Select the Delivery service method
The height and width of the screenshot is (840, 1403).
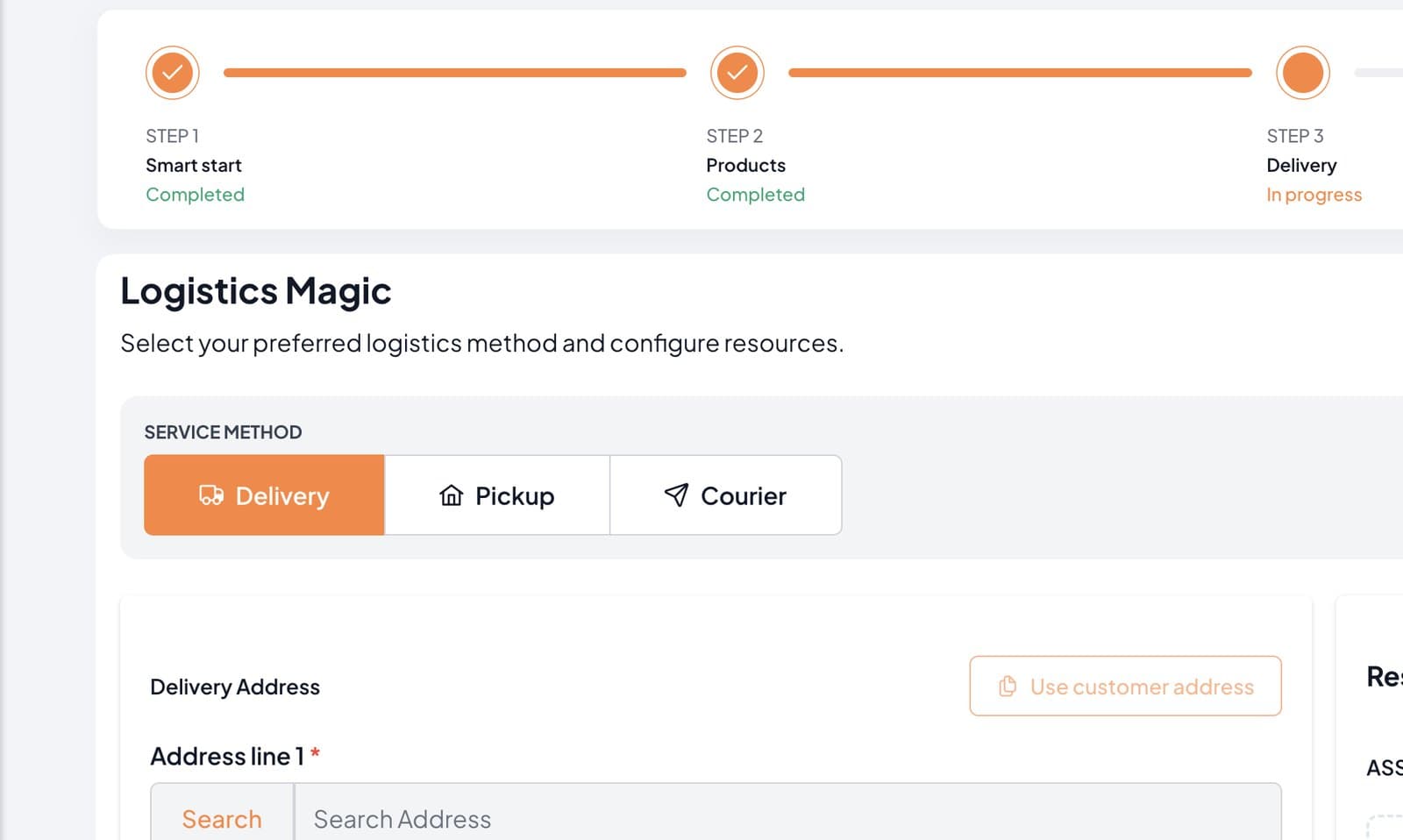click(264, 495)
